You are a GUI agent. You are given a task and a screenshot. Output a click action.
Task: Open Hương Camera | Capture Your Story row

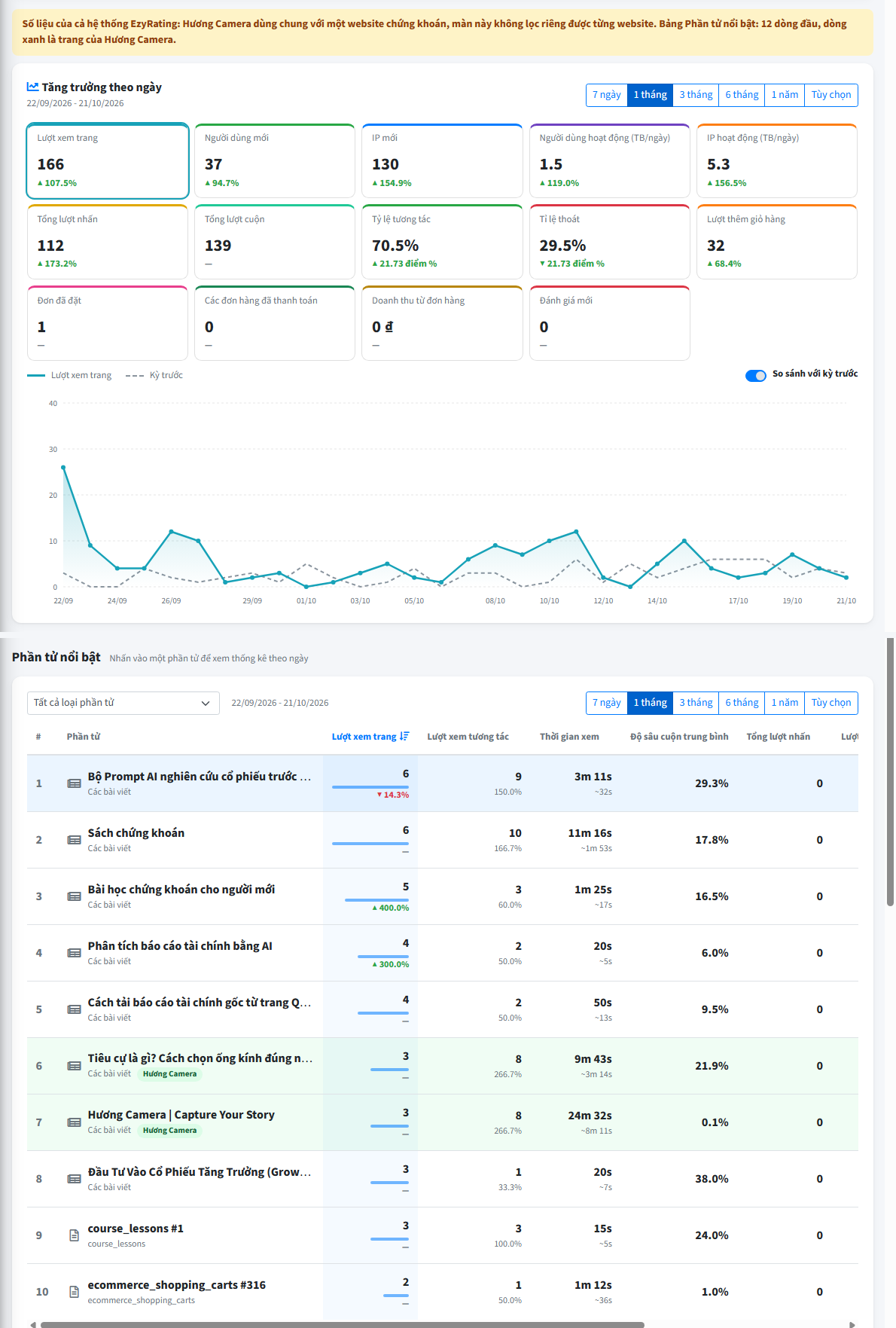tap(443, 1122)
